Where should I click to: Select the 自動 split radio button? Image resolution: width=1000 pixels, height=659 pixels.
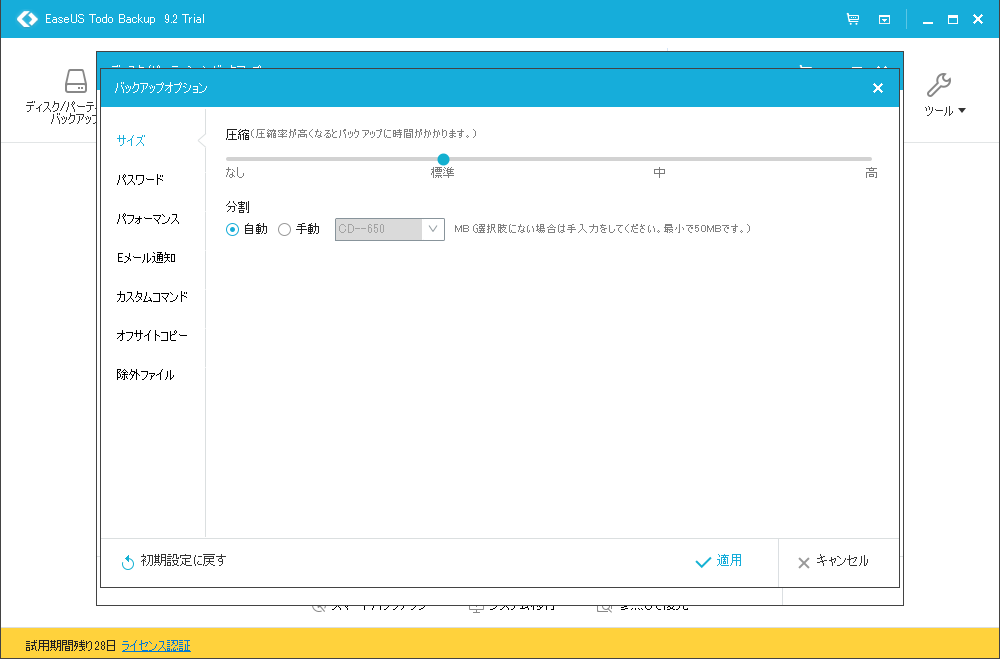click(x=233, y=229)
